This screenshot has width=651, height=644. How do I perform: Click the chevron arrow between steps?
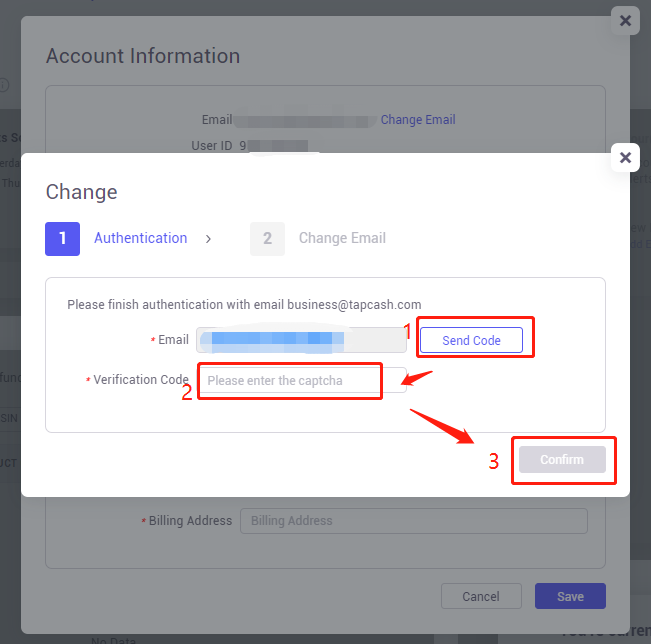coord(208,239)
